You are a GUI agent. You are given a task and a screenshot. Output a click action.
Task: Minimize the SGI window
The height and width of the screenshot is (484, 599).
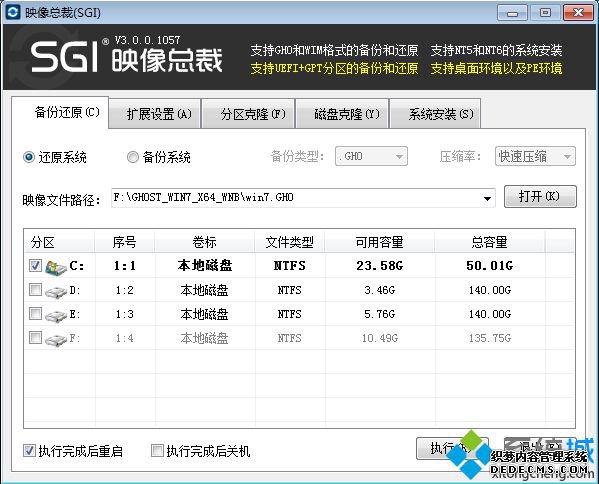pyautogui.click(x=512, y=13)
